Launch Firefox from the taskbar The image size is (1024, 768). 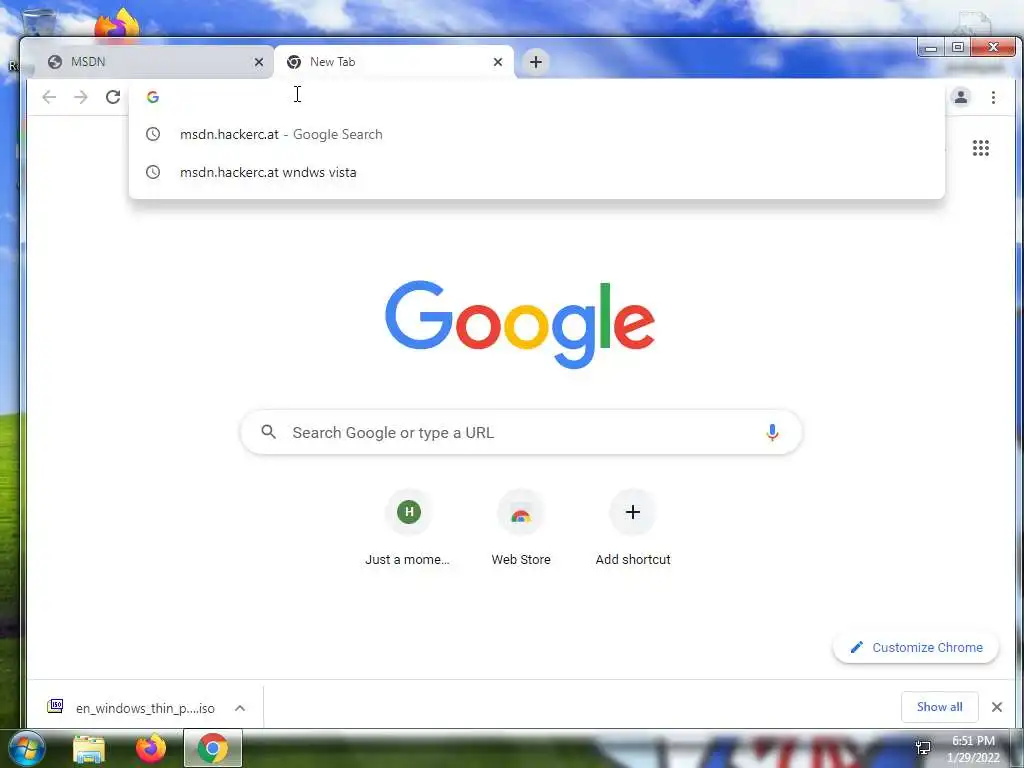pyautogui.click(x=151, y=748)
